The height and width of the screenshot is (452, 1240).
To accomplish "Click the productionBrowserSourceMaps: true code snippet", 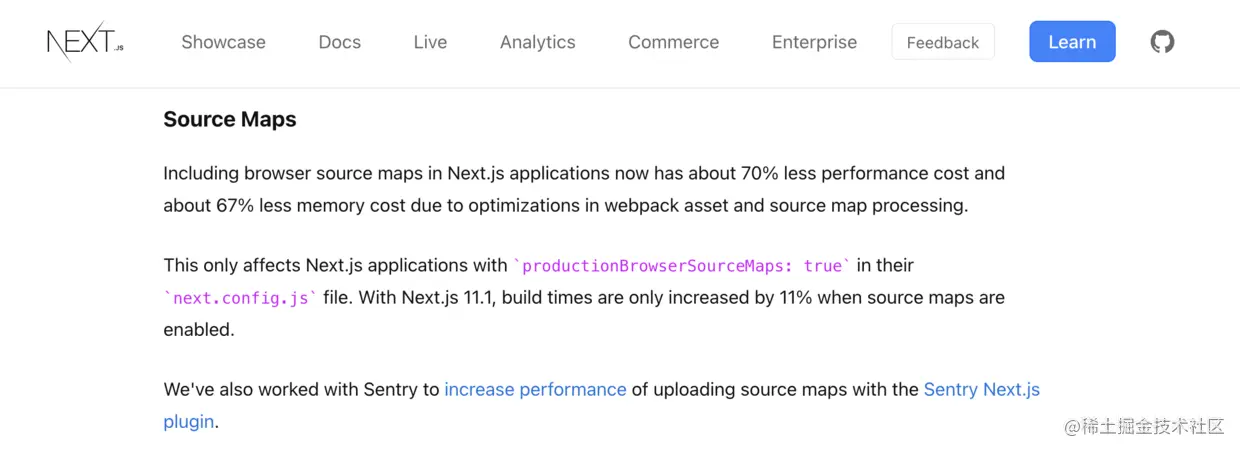I will pos(681,265).
